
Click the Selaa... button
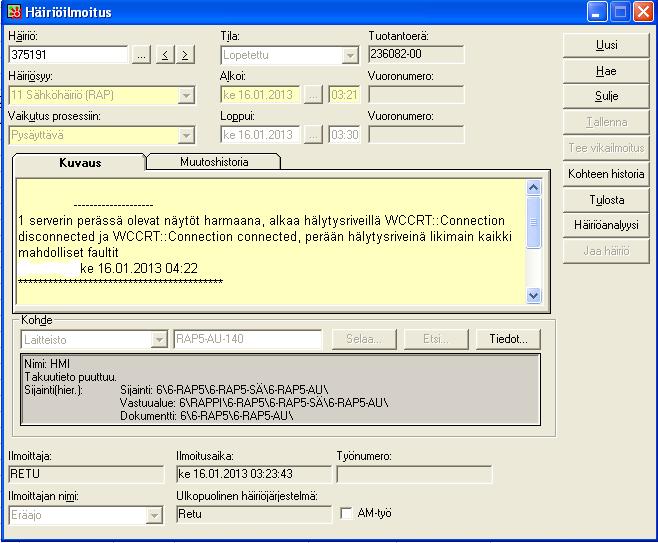click(x=364, y=339)
